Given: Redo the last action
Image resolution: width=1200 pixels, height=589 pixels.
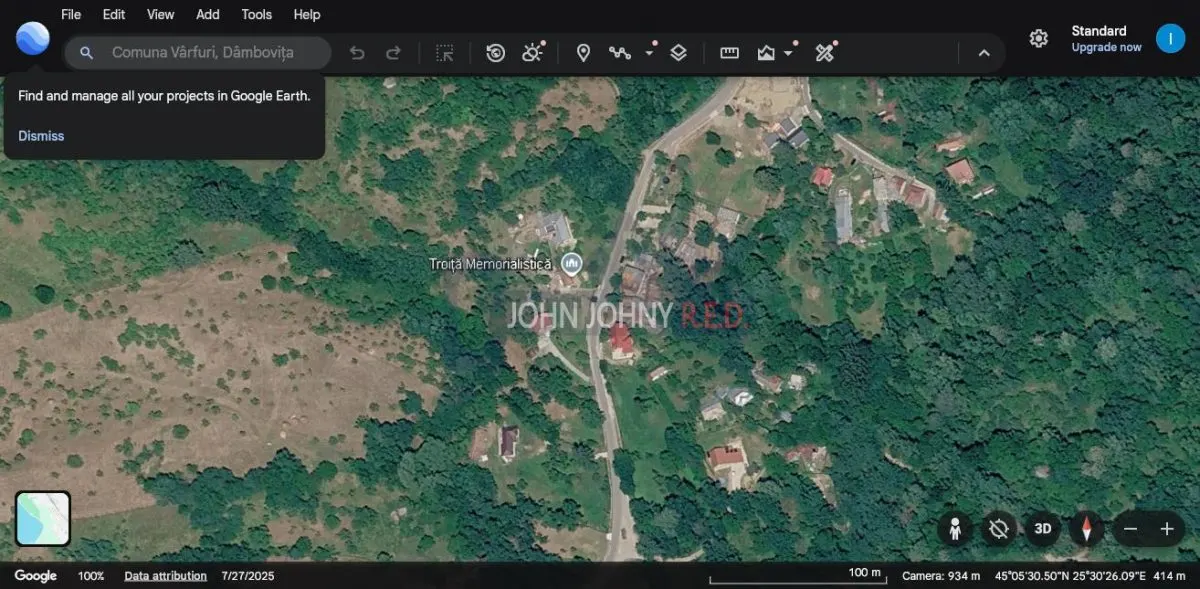Looking at the screenshot, I should pos(393,53).
